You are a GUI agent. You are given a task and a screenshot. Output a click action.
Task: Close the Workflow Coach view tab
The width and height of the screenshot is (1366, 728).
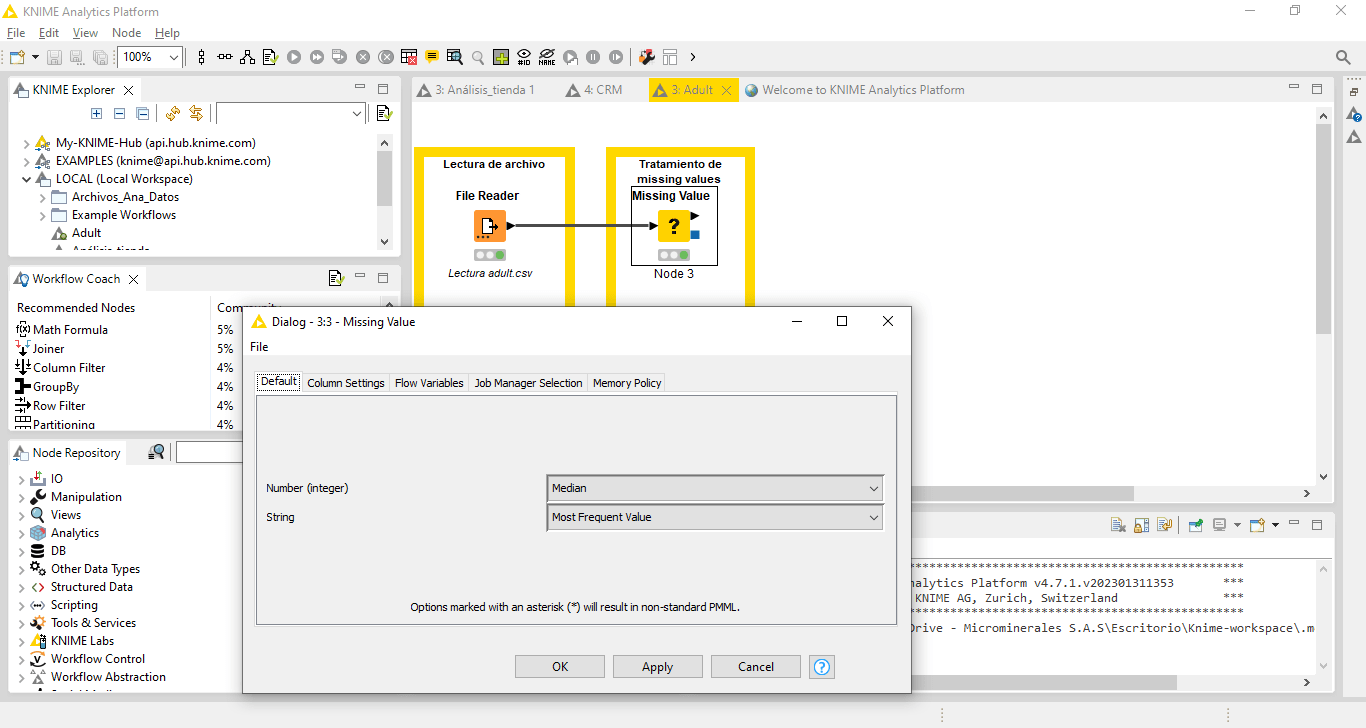coord(133,279)
